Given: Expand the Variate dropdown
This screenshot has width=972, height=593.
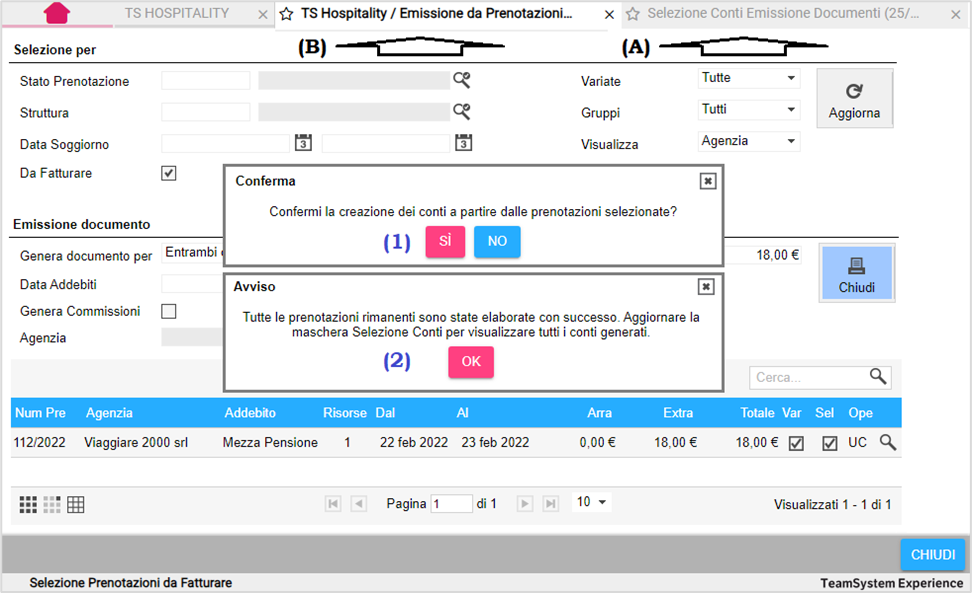Looking at the screenshot, I should [749, 78].
